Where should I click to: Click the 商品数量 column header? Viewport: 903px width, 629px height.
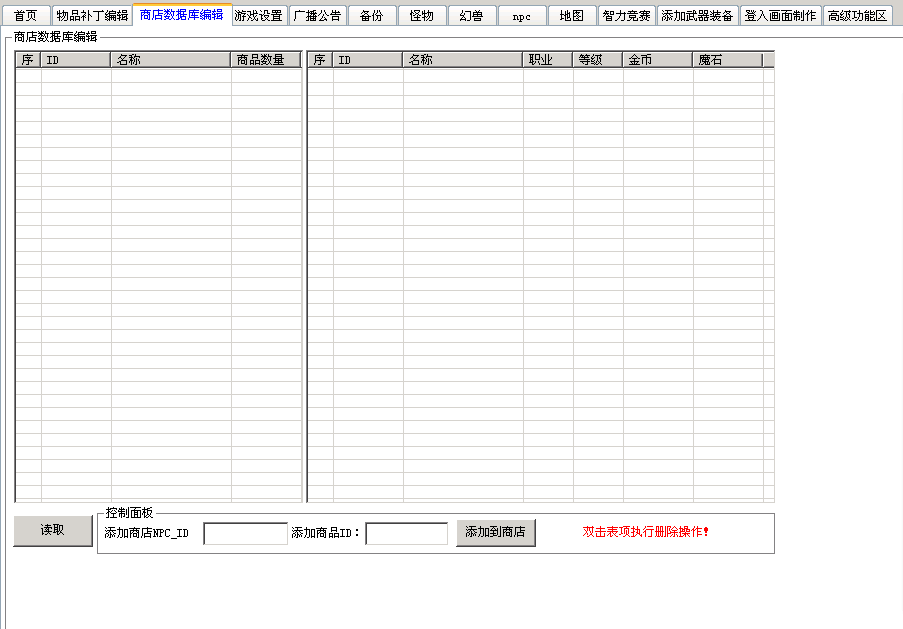[266, 60]
